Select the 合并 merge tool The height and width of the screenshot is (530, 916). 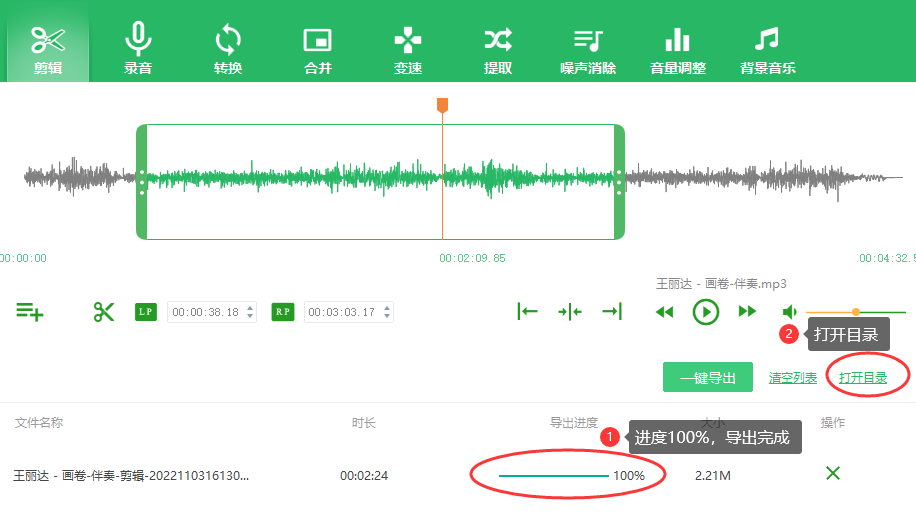click(317, 48)
